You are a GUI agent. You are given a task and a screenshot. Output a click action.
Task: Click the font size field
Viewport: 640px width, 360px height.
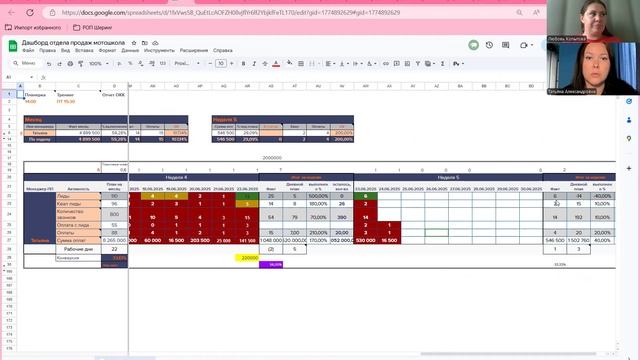pyautogui.click(x=221, y=64)
